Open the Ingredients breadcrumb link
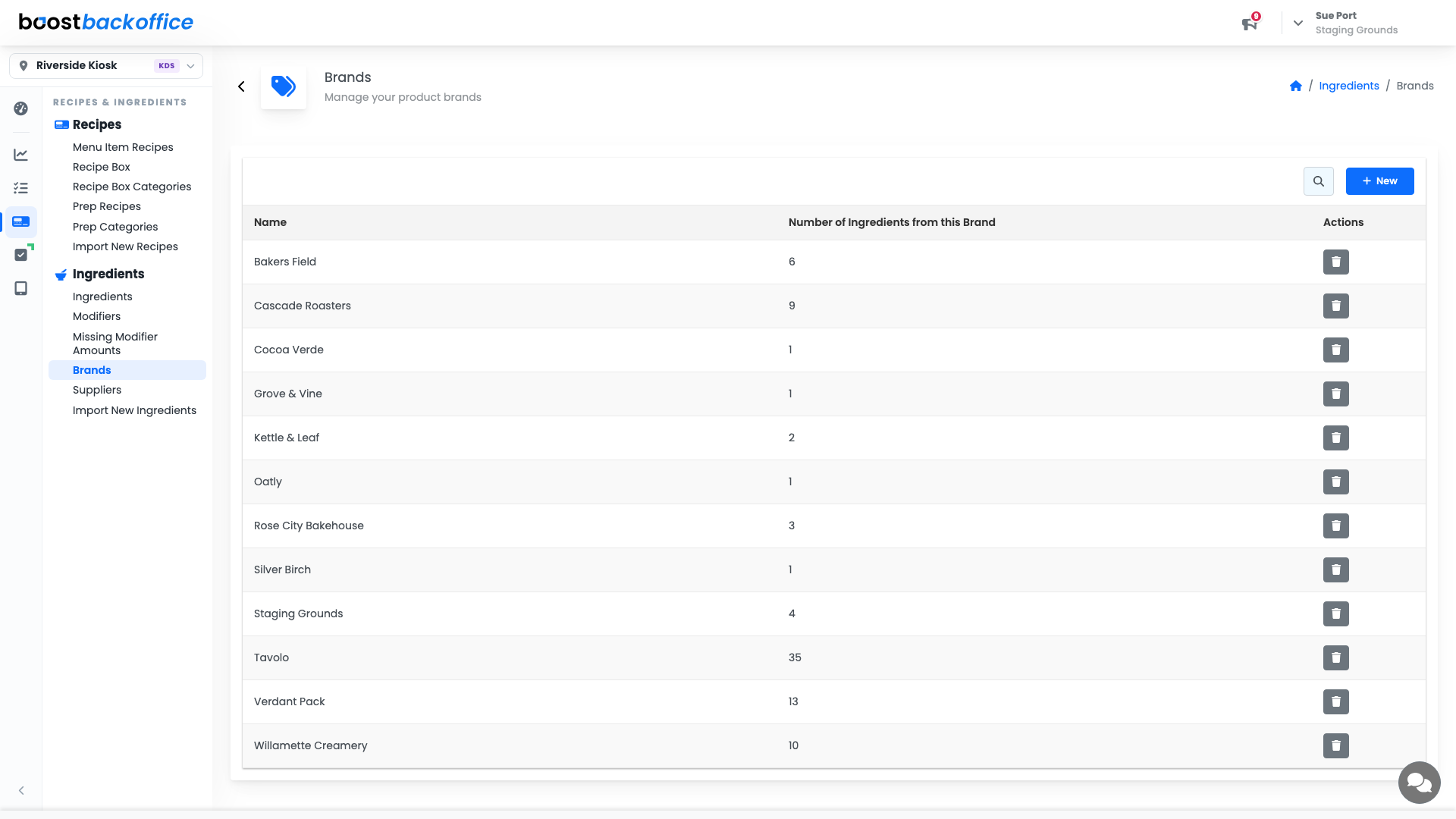 click(x=1349, y=86)
